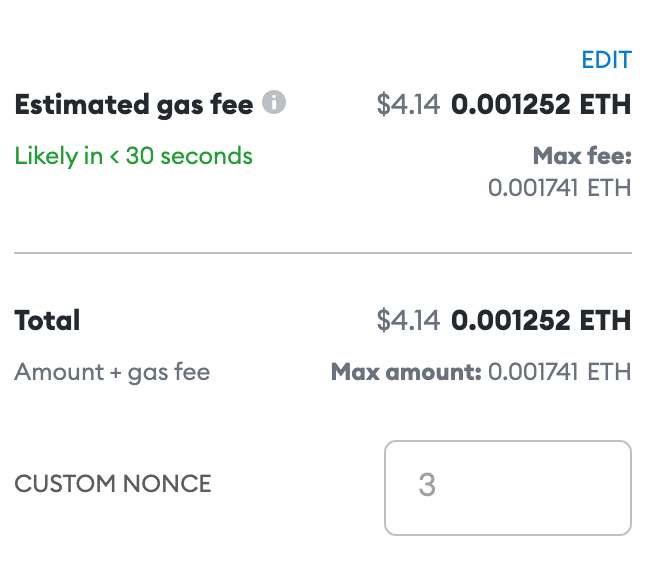Click the Max fee label
660x576 pixels.
[582, 156]
